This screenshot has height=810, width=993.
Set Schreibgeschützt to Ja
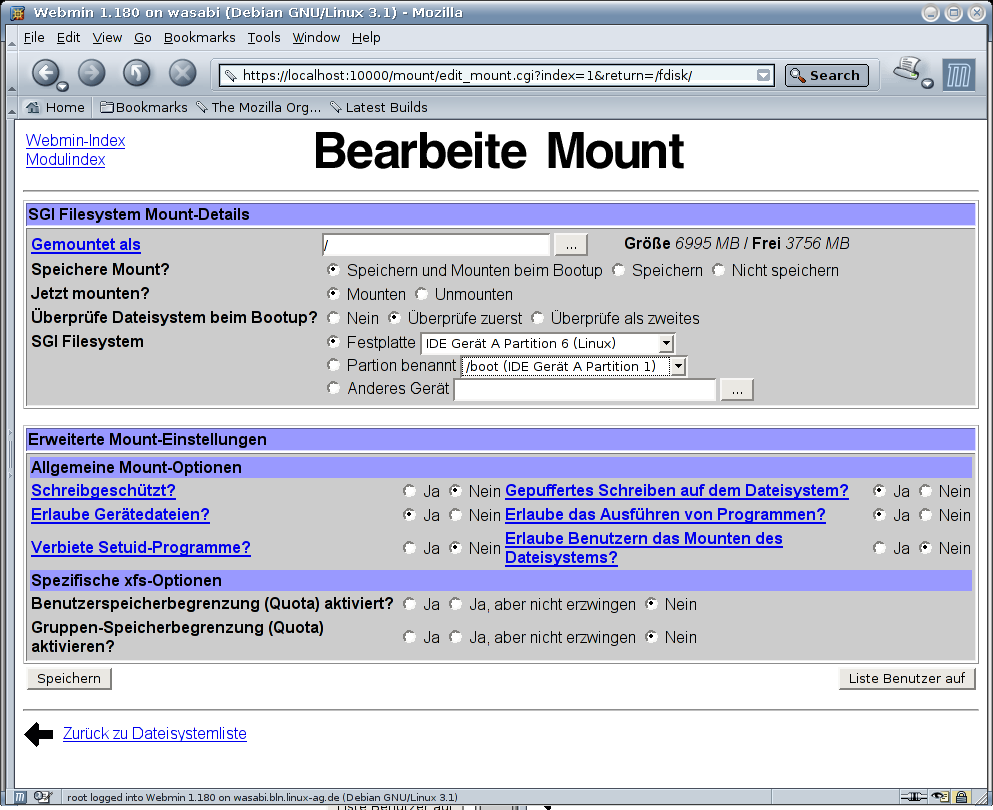[x=410, y=491]
